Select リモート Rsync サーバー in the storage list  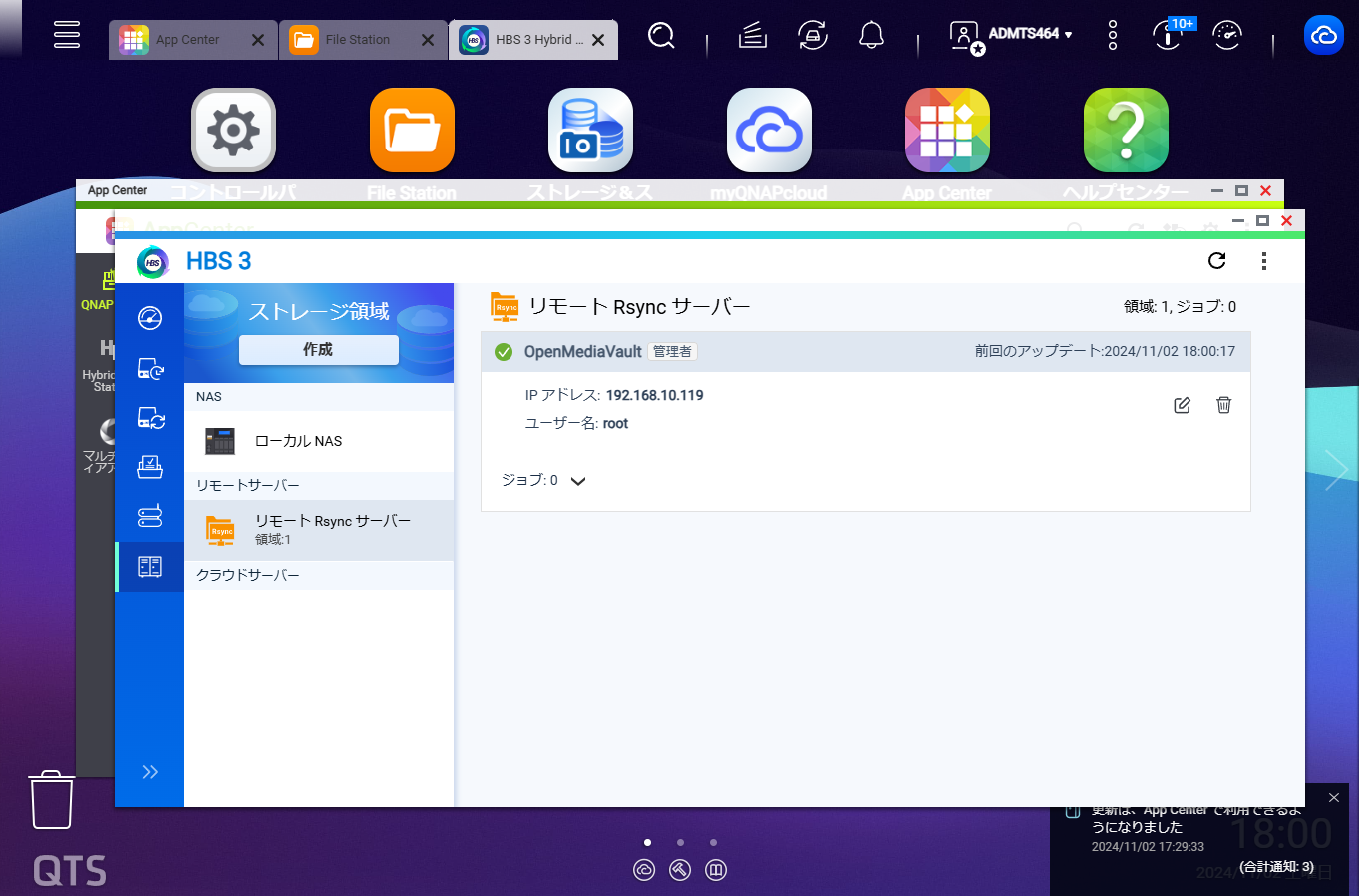pos(319,530)
